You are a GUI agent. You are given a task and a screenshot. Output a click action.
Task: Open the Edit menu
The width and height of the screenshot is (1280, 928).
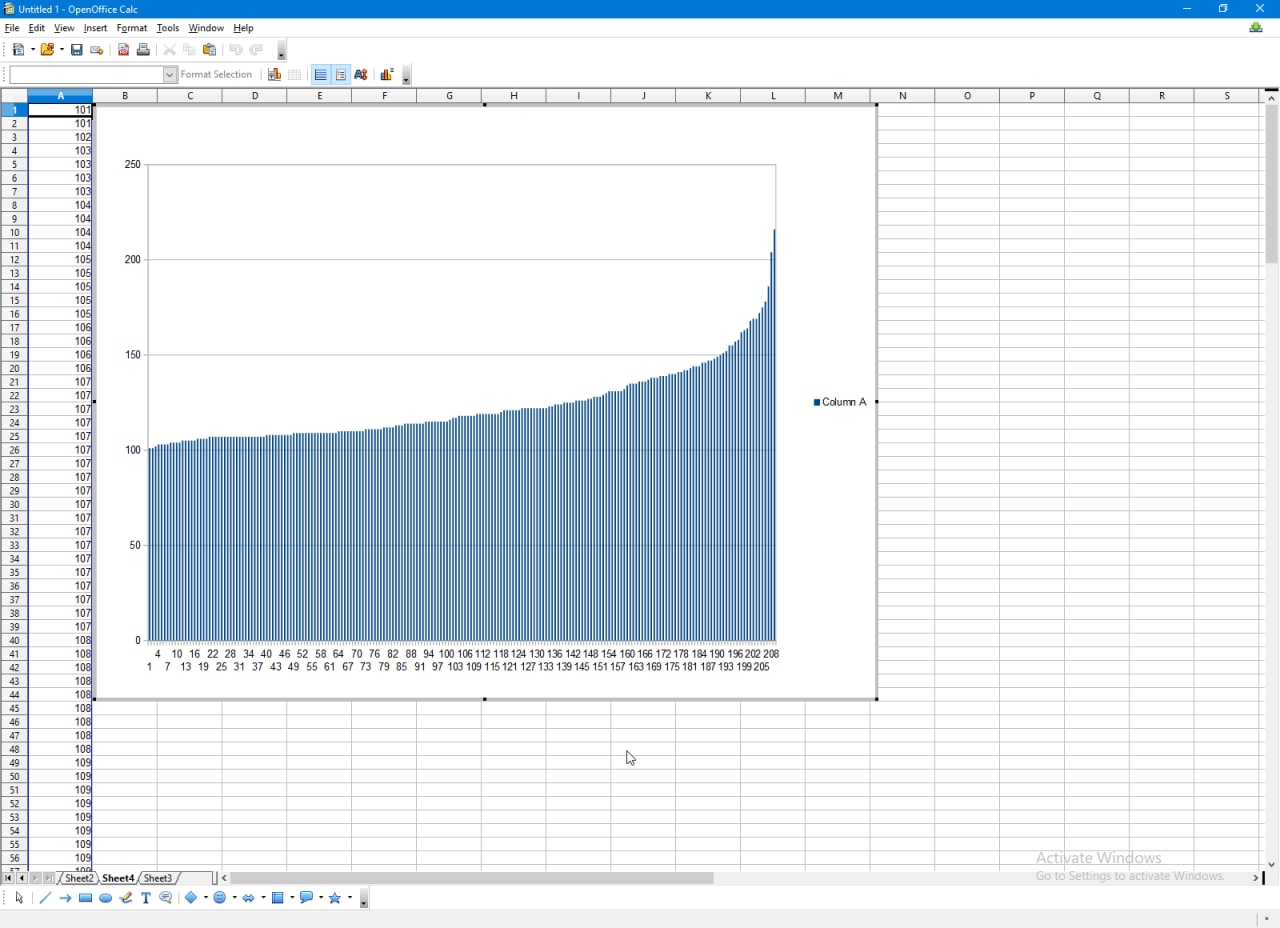pos(37,28)
